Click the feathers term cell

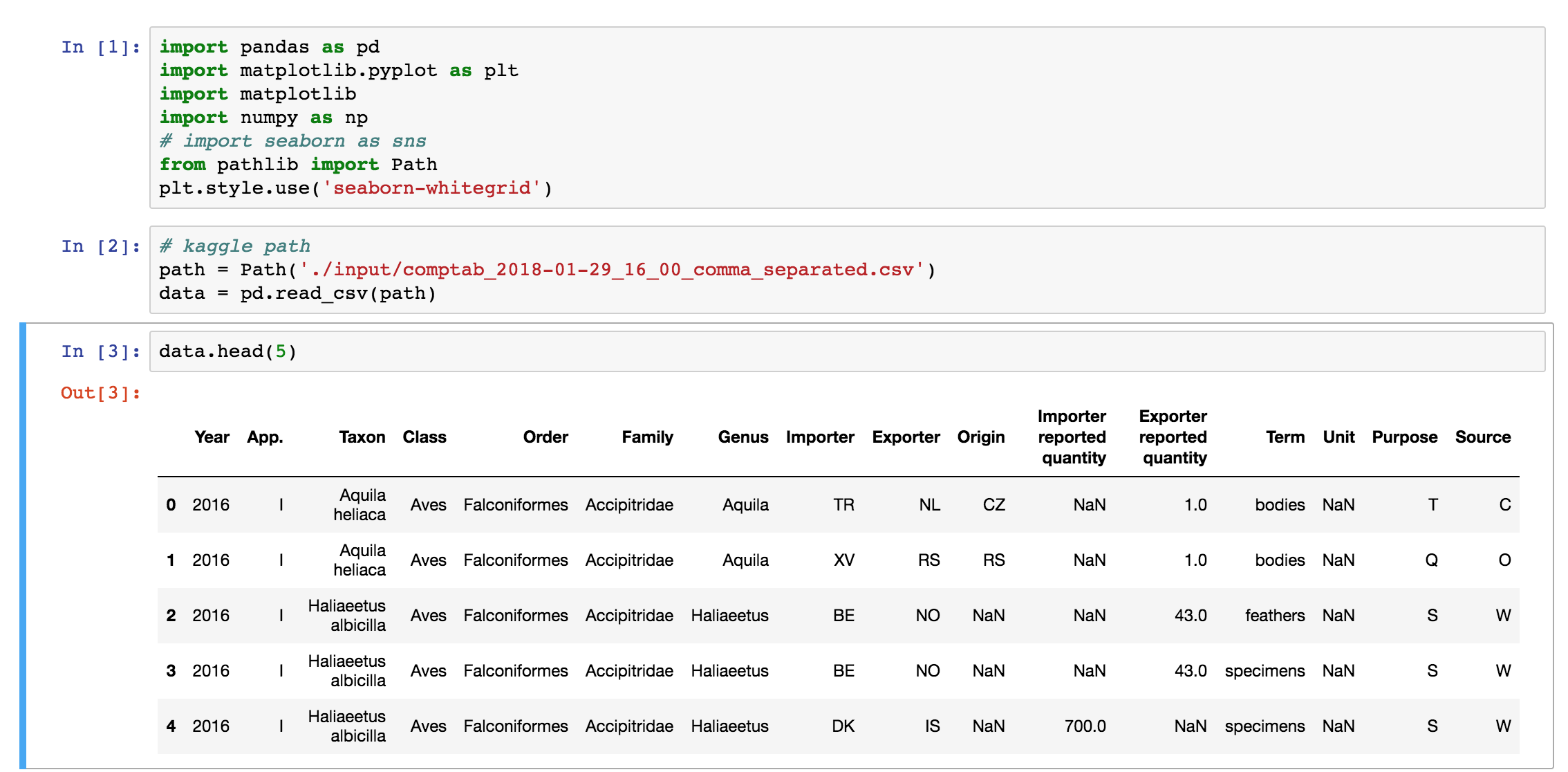(x=1274, y=616)
